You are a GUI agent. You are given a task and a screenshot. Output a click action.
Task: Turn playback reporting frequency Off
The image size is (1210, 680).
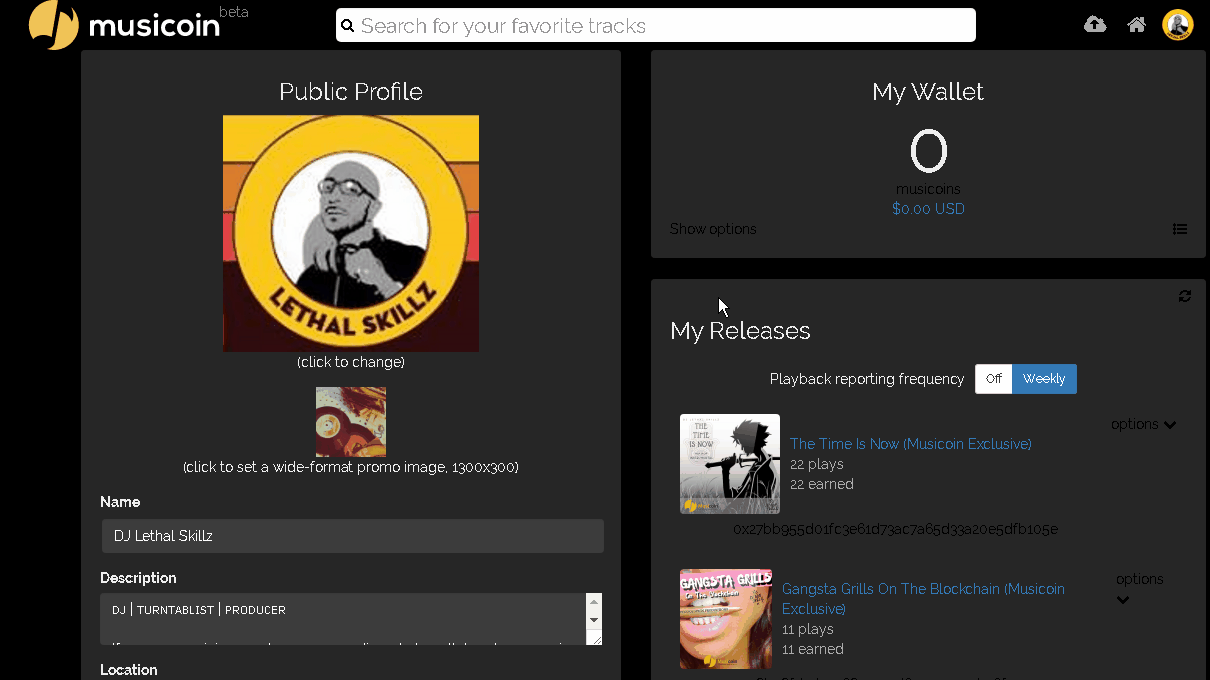point(993,379)
